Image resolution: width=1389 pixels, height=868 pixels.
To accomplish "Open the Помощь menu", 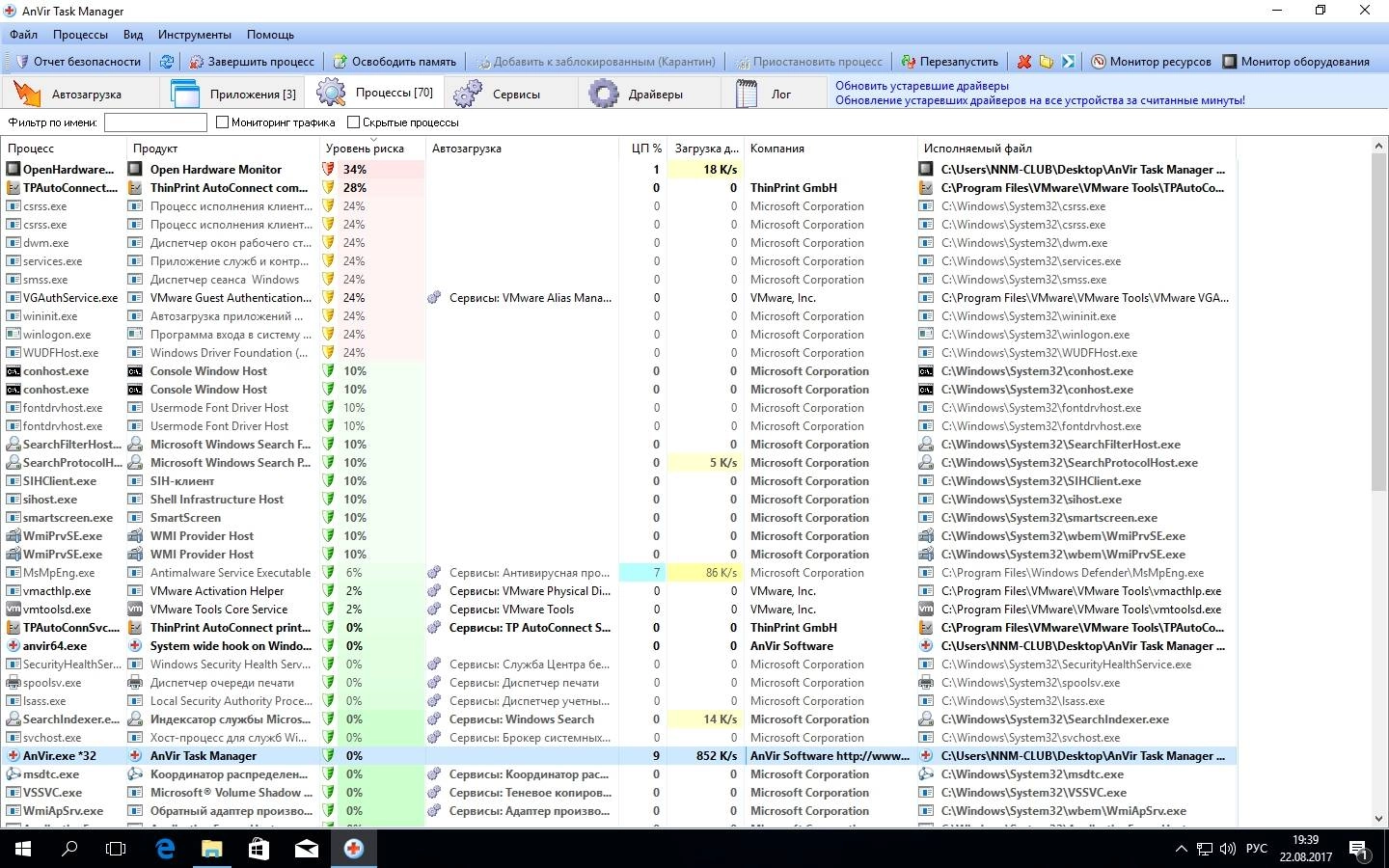I will click(270, 35).
